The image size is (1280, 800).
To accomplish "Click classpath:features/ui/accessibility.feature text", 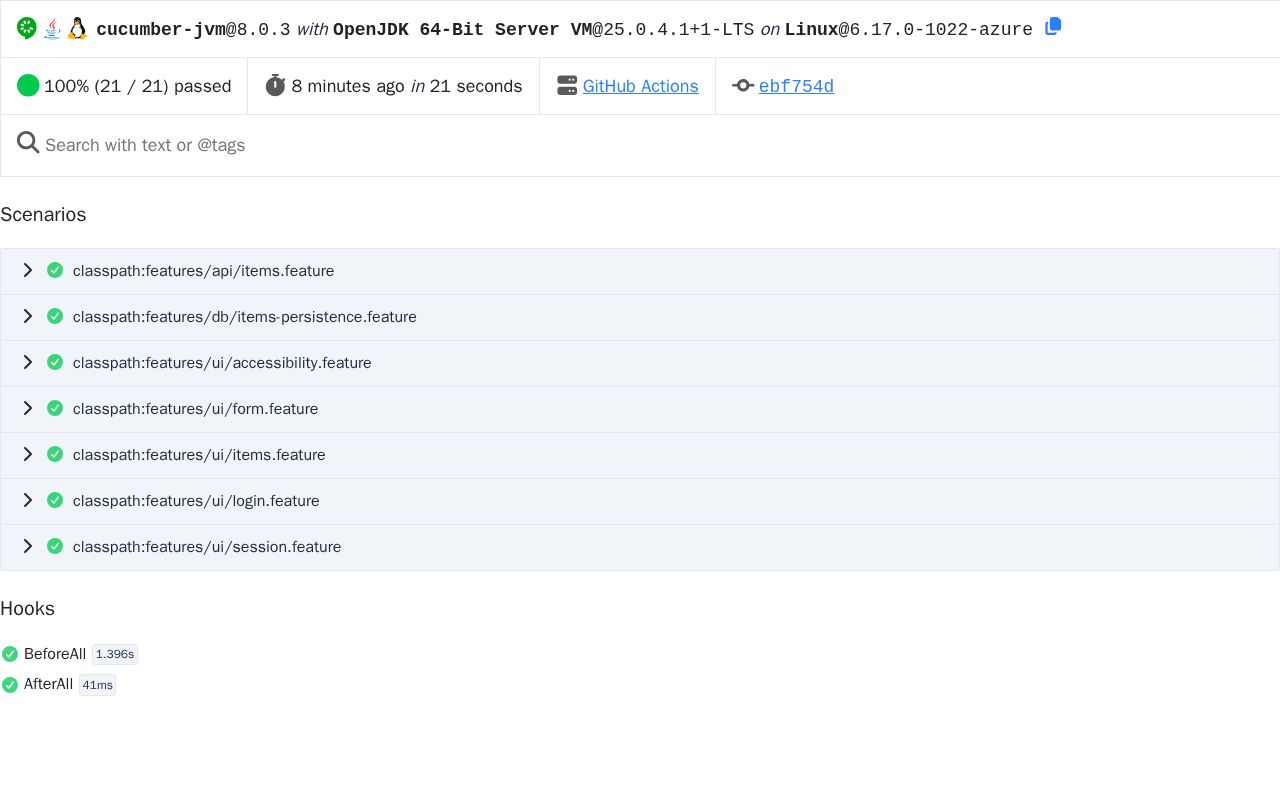I will [222, 363].
